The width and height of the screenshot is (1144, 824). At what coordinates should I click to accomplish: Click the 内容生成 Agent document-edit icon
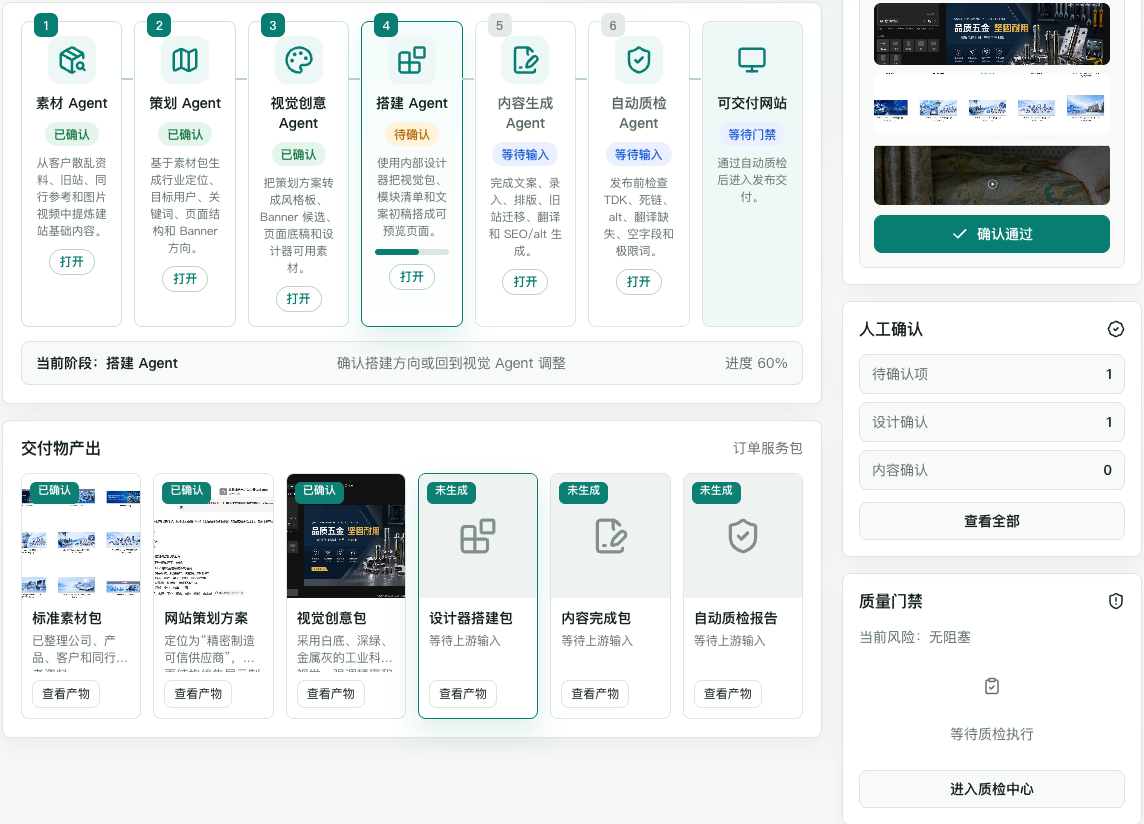coord(525,60)
